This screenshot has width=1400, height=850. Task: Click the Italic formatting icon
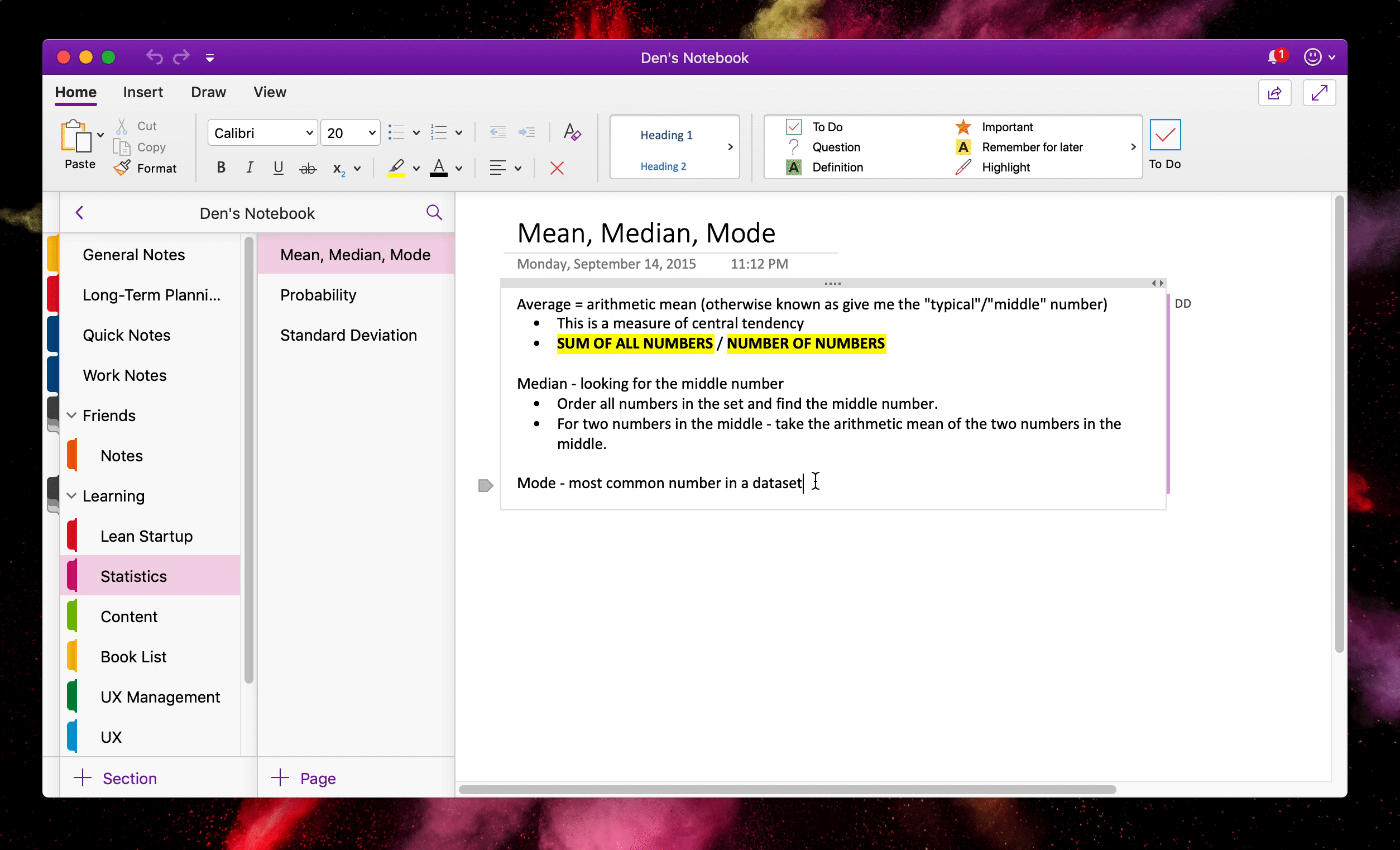(249, 167)
